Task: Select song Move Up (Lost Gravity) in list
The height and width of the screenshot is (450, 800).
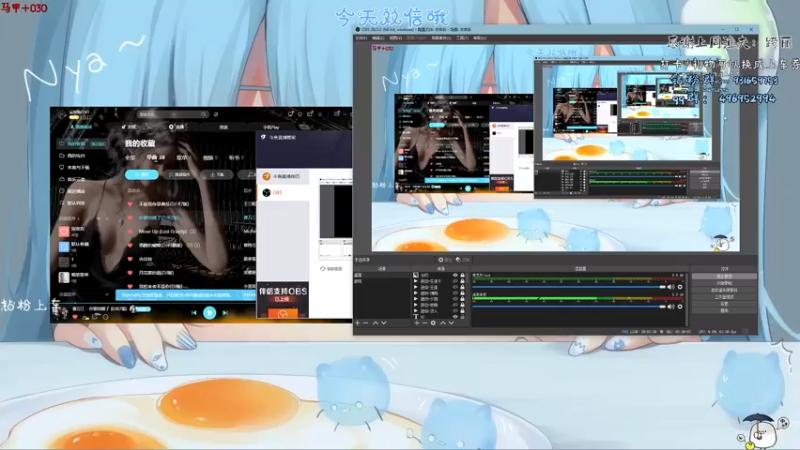Action: (x=163, y=231)
